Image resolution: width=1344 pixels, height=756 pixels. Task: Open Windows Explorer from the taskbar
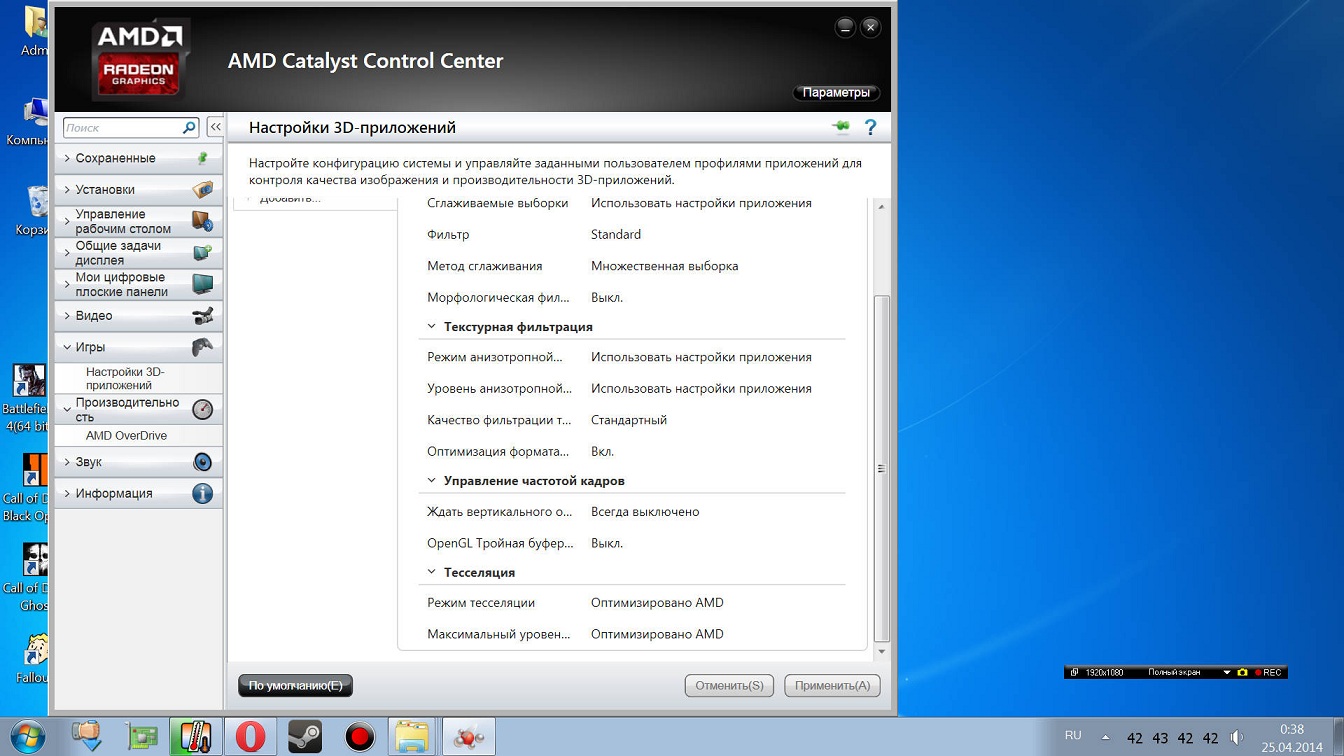(412, 737)
